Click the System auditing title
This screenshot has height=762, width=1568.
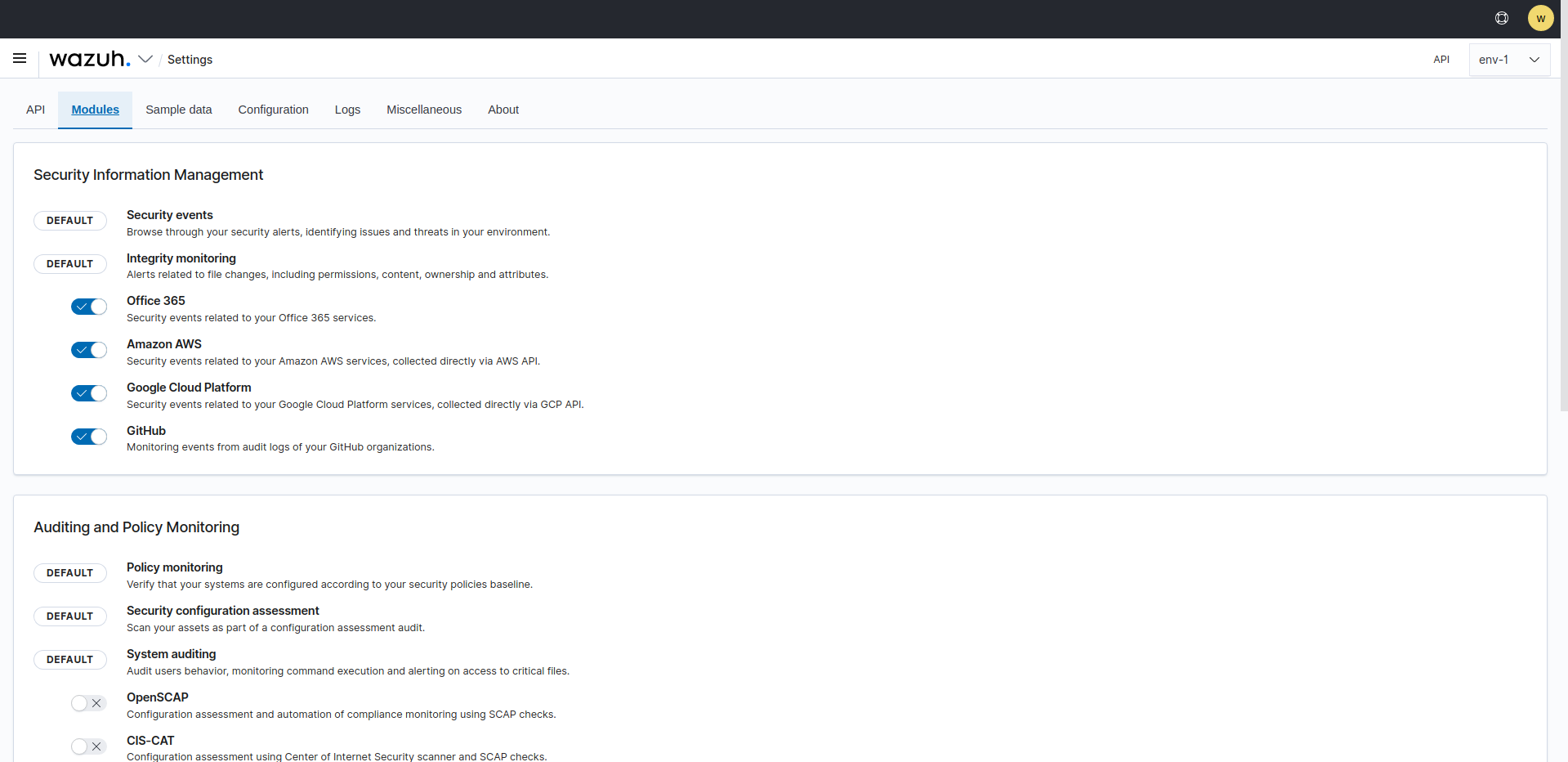point(172,654)
